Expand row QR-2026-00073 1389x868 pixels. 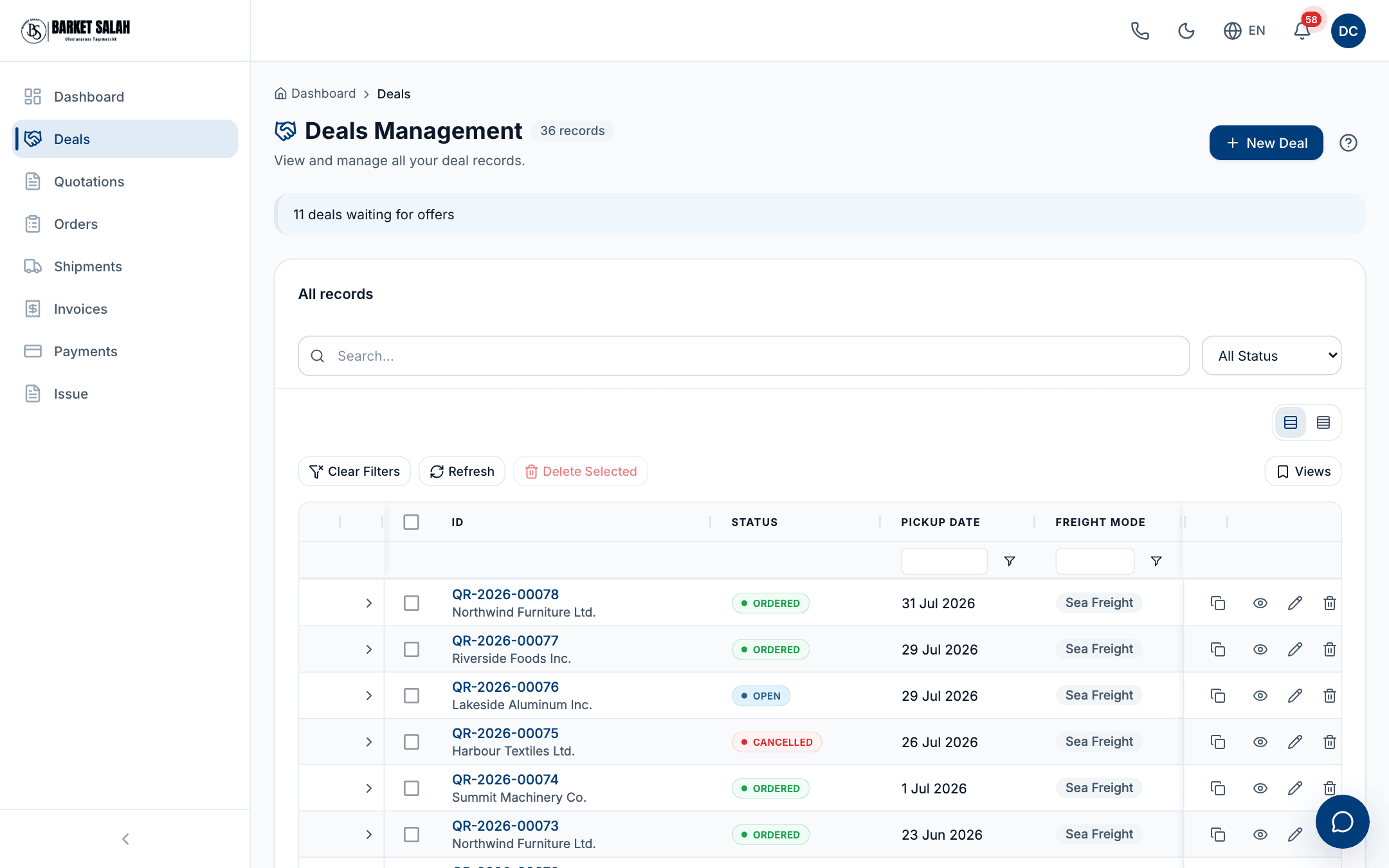point(369,835)
